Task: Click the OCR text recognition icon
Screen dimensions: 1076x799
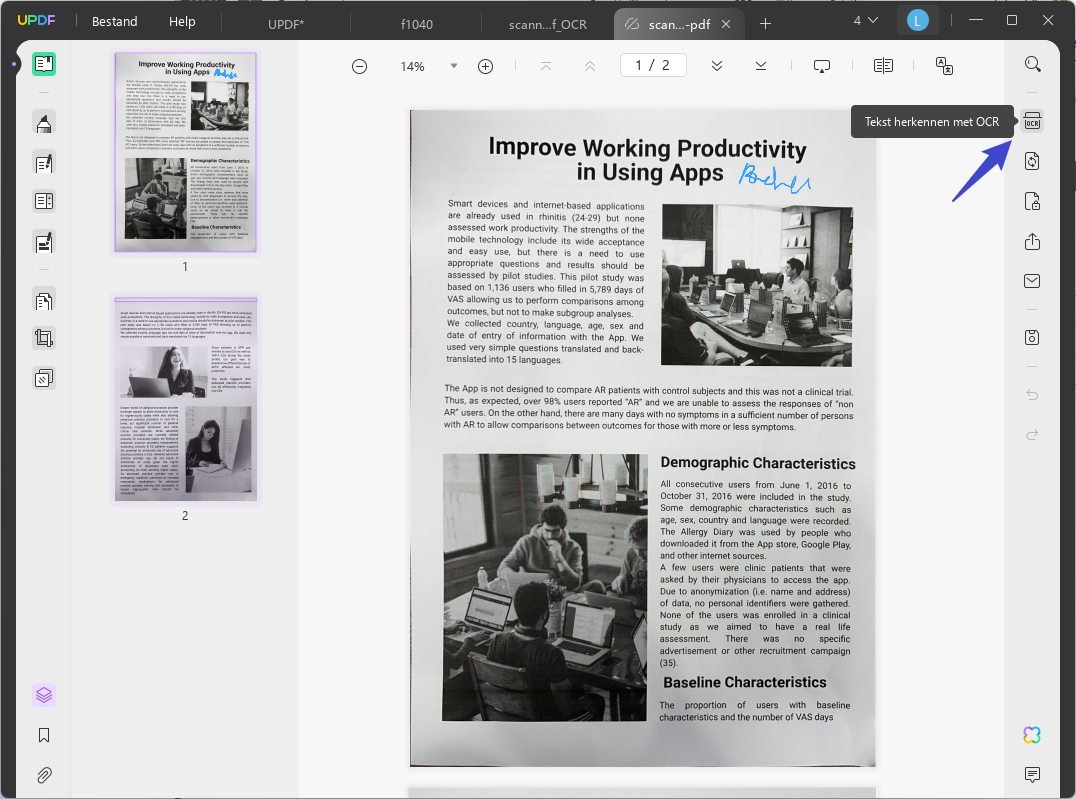Action: pos(1032,121)
